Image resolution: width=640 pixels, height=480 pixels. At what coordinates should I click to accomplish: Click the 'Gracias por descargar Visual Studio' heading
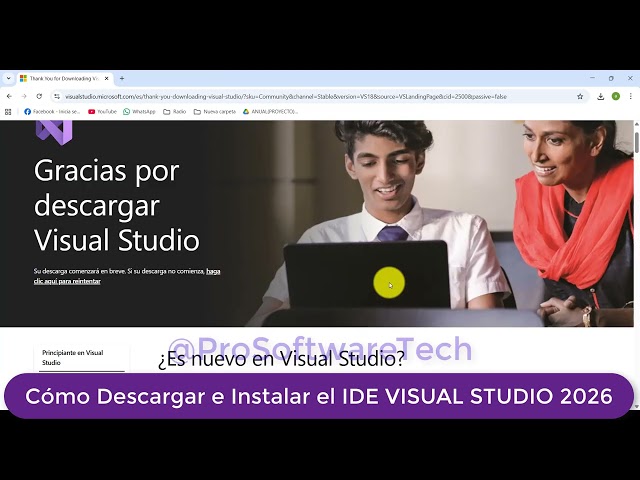point(117,205)
